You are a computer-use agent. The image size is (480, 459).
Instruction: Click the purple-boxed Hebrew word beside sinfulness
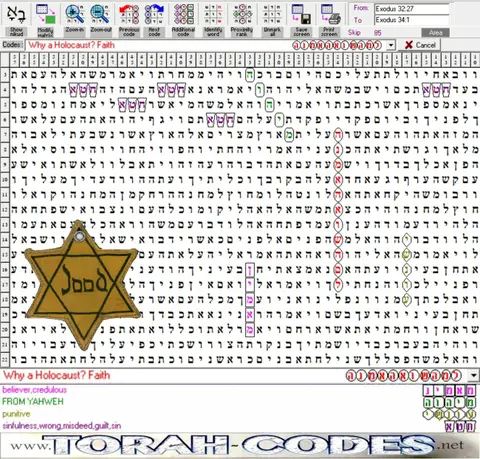pyautogui.click(x=460, y=426)
